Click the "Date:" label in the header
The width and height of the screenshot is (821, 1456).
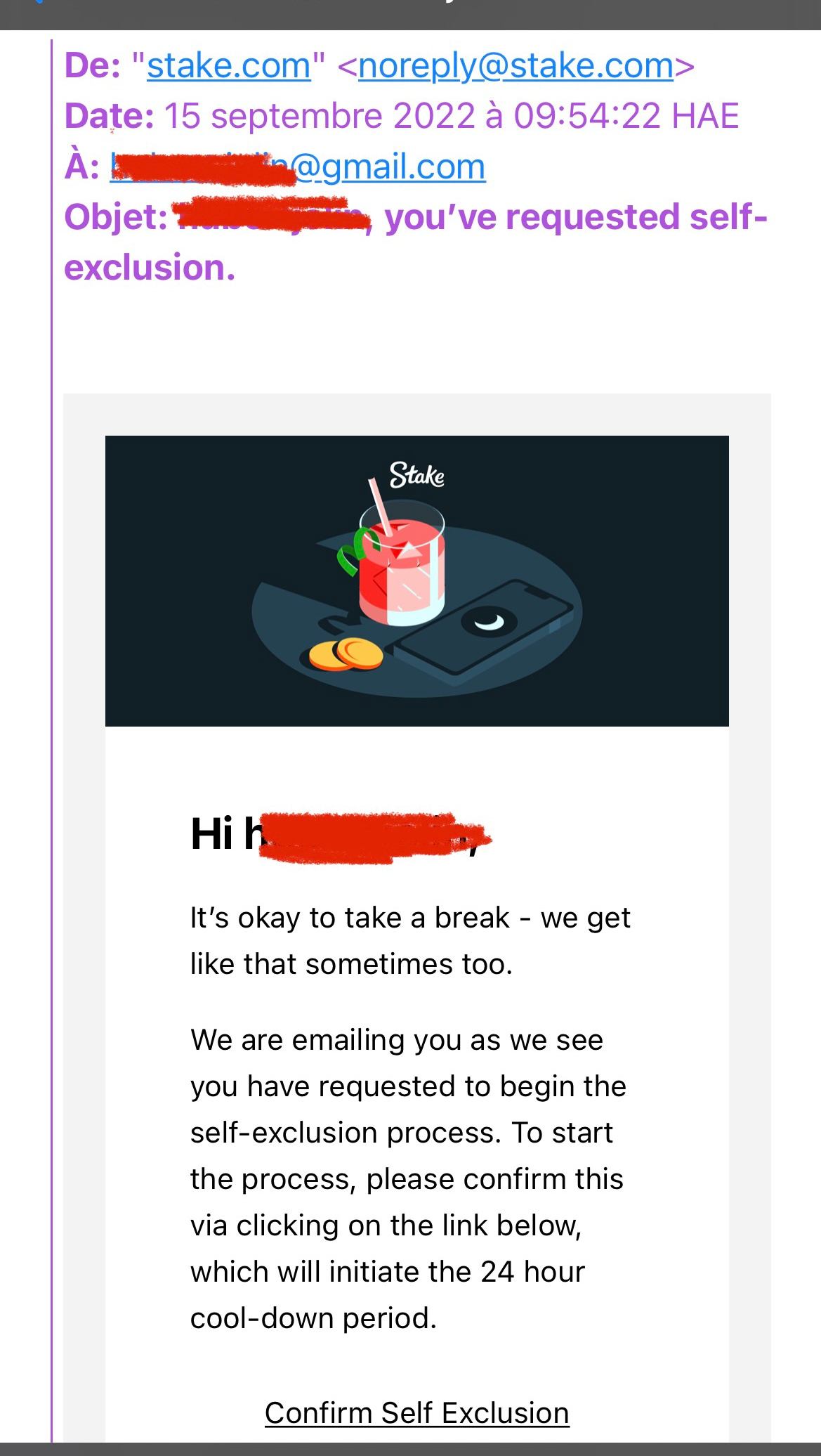[109, 116]
